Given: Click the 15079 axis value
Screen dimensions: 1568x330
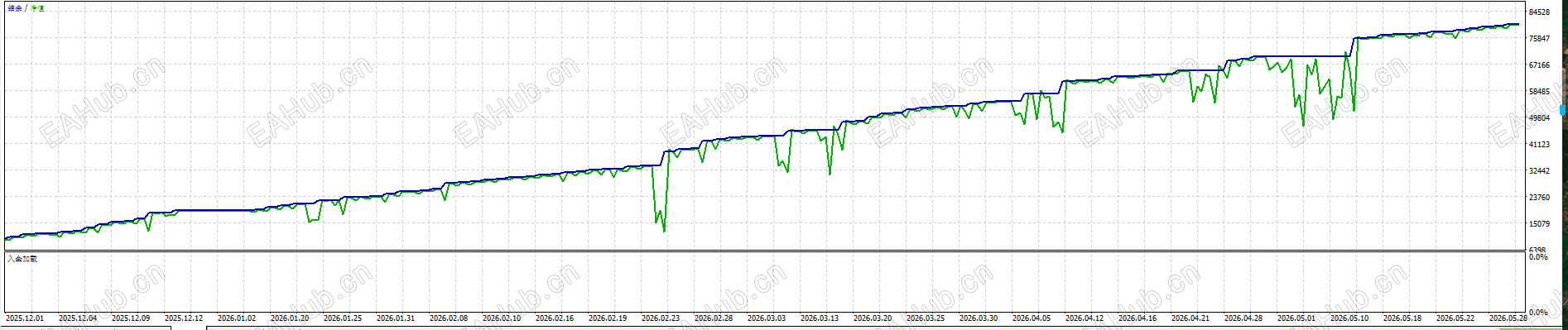Looking at the screenshot, I should point(1539,224).
